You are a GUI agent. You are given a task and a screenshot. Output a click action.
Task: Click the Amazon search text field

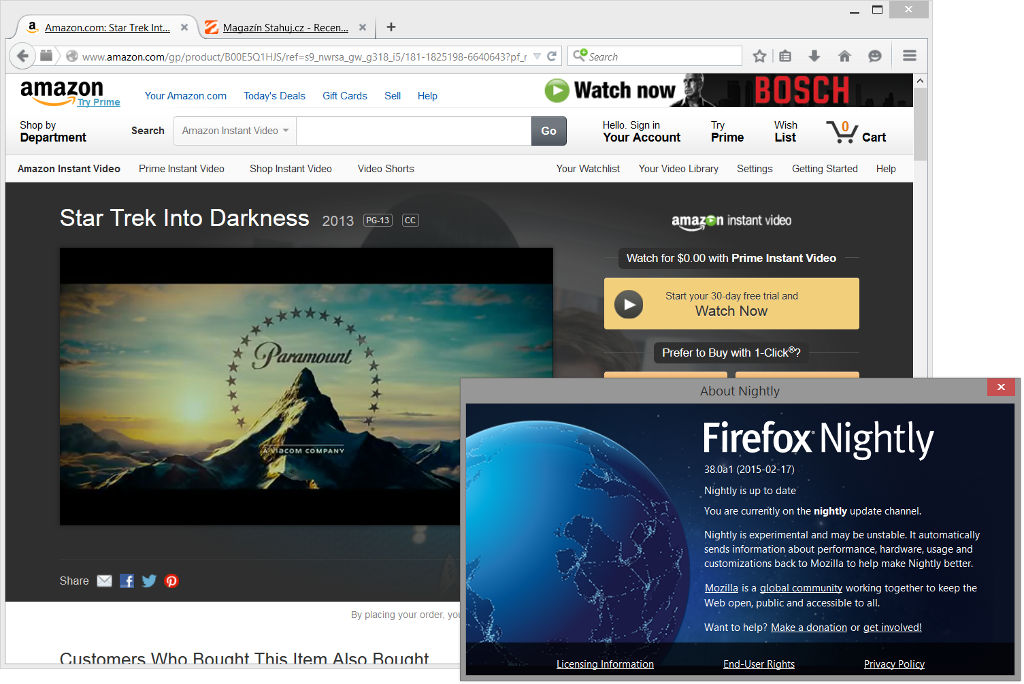[x=414, y=131]
